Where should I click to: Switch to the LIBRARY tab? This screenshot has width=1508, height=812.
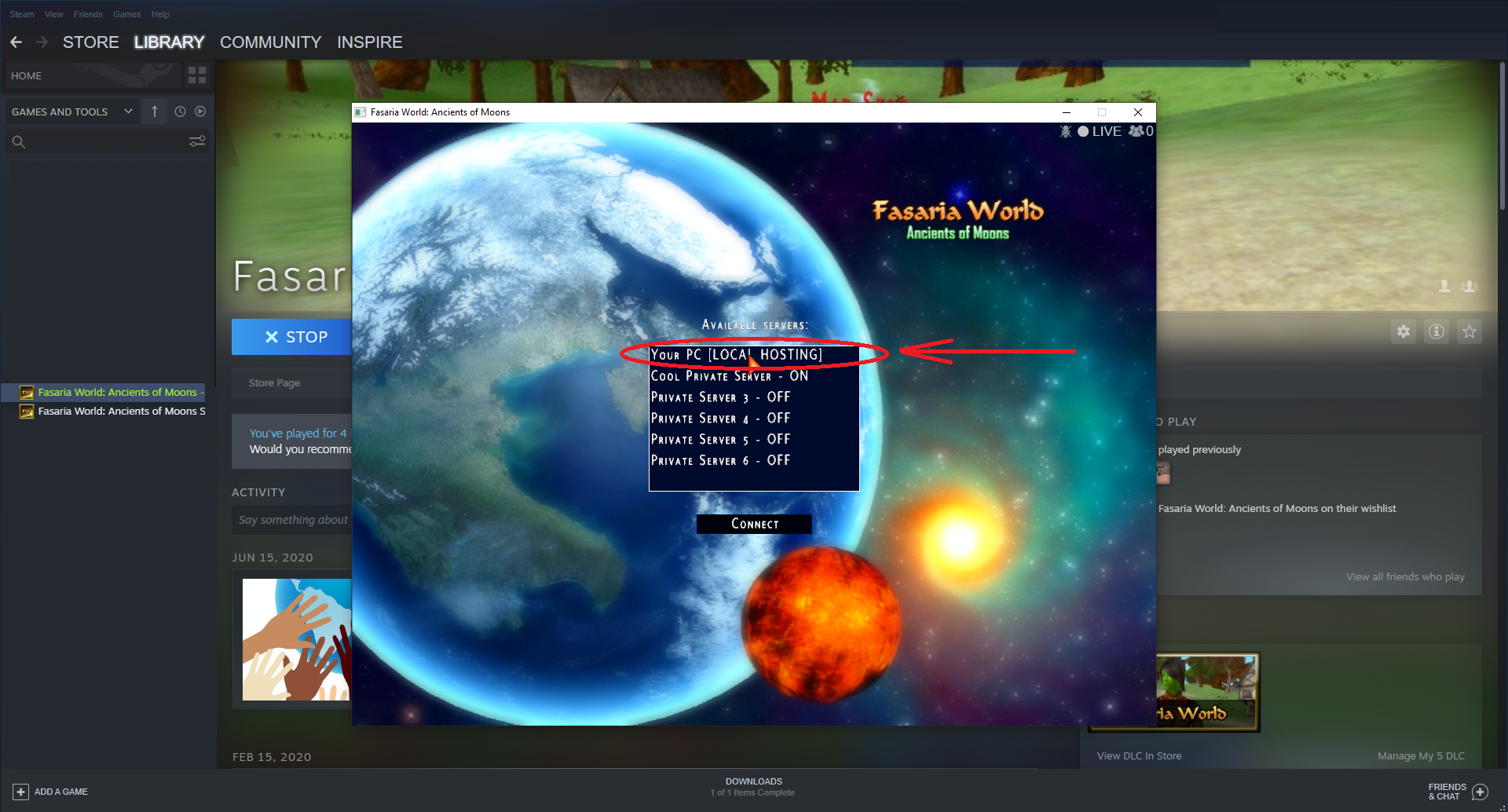169,42
